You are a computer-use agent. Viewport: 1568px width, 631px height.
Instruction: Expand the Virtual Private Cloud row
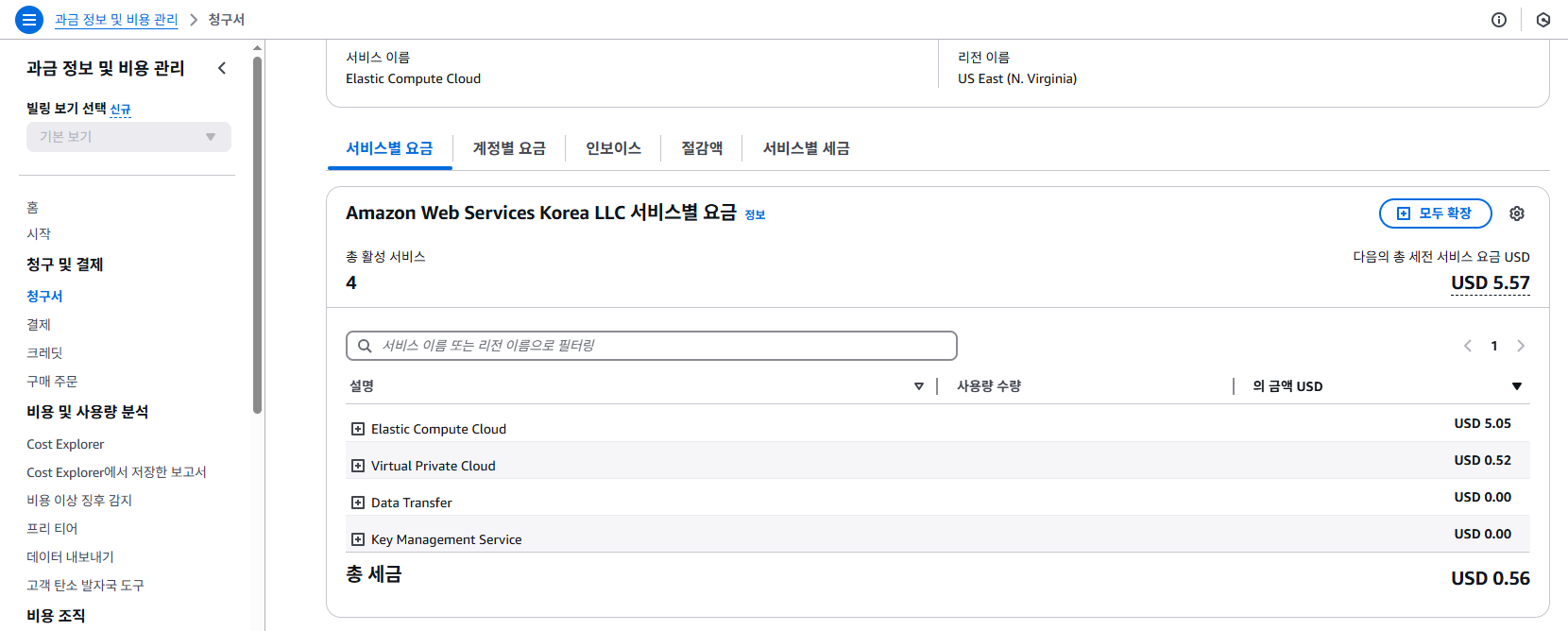pos(358,466)
